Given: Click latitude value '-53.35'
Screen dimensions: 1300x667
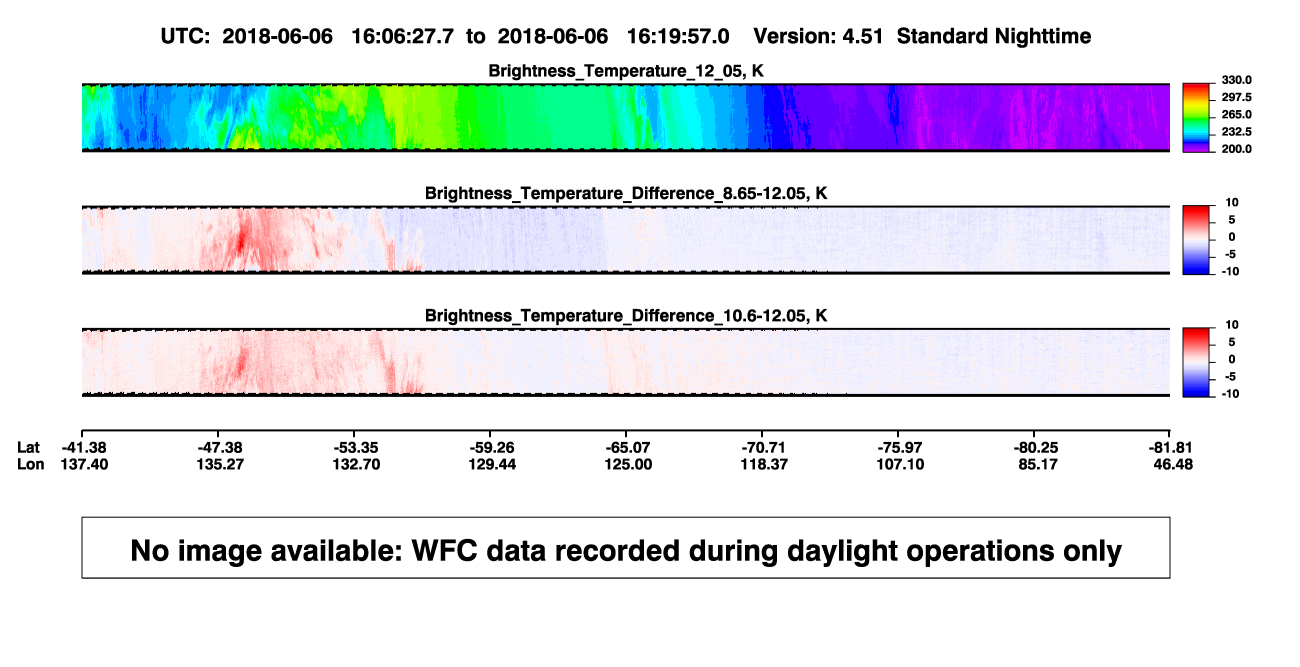Looking at the screenshot, I should point(356,446).
